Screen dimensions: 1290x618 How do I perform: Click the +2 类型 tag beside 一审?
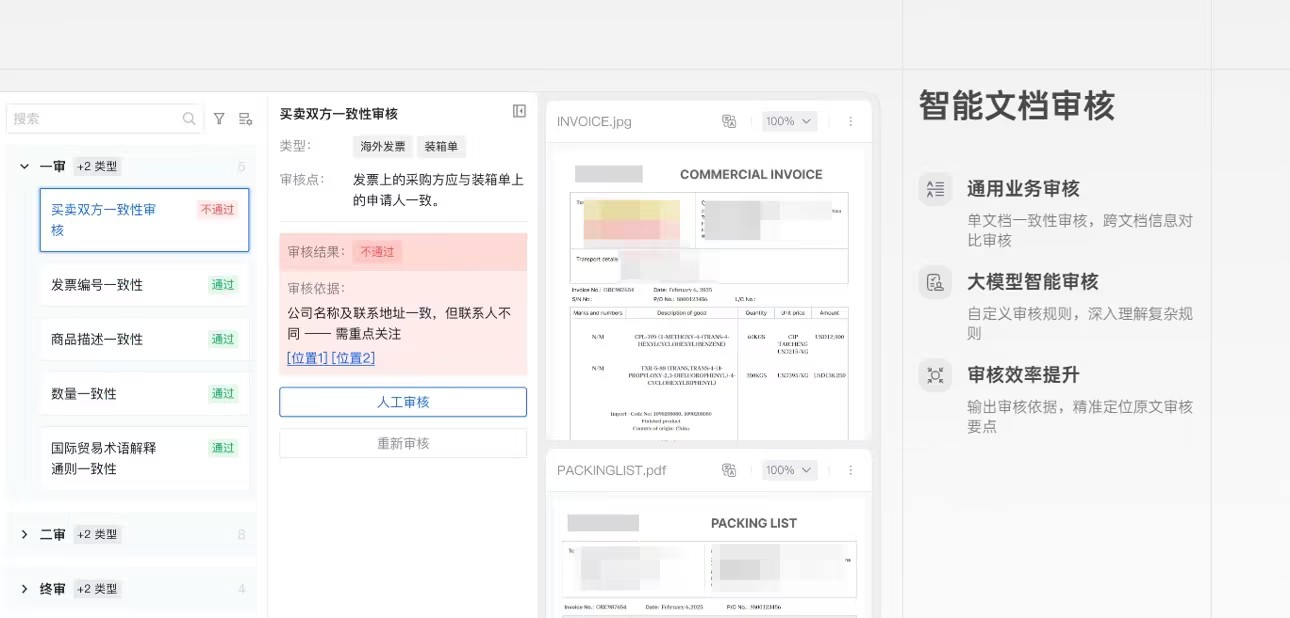pos(99,167)
